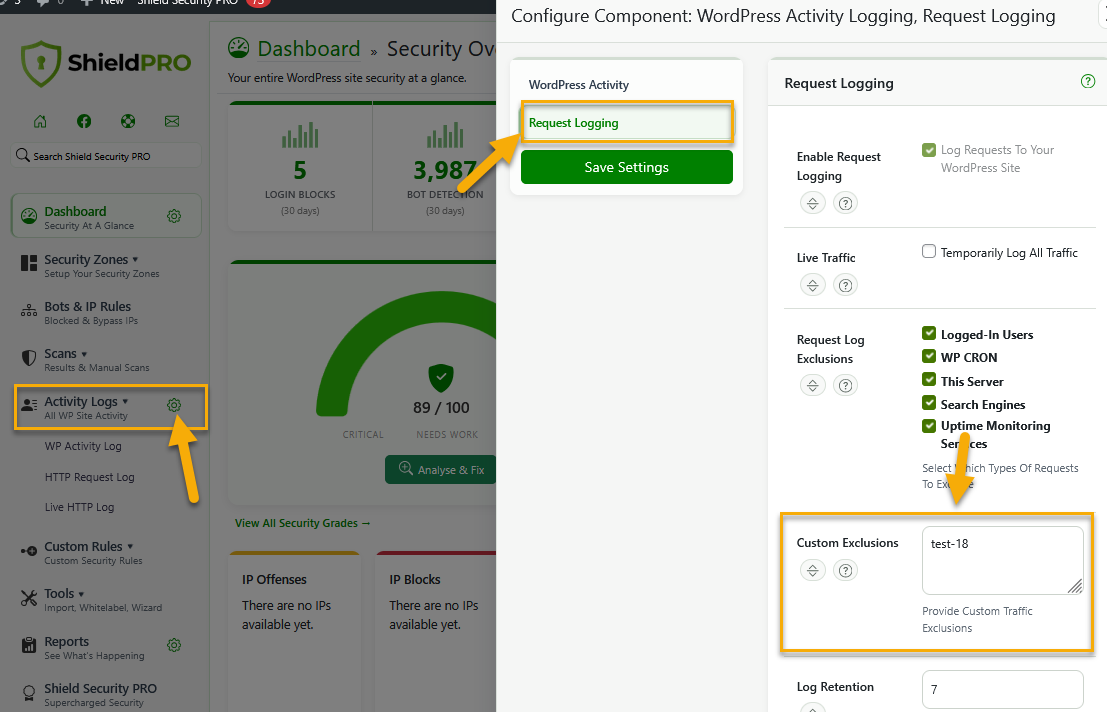This screenshot has height=712, width=1107.
Task: Click IP Offenses card heading
Action: [274, 579]
